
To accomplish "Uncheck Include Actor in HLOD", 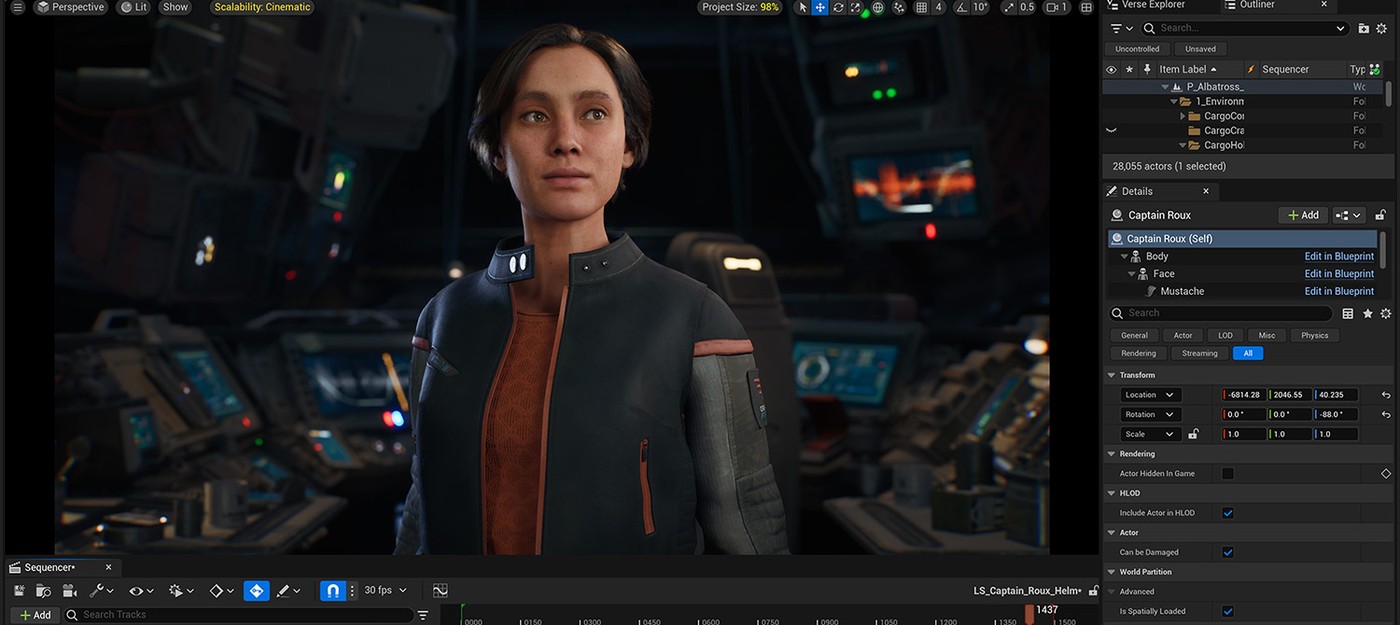I will click(1228, 513).
